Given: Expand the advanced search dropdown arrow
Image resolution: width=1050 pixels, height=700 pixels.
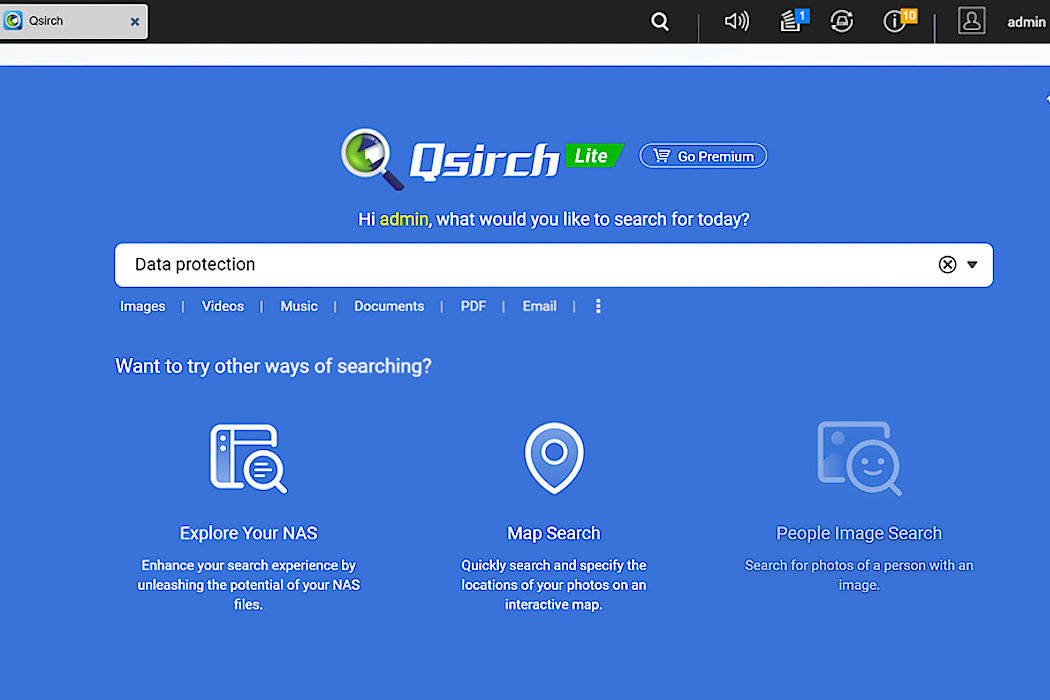Looking at the screenshot, I should [x=972, y=265].
